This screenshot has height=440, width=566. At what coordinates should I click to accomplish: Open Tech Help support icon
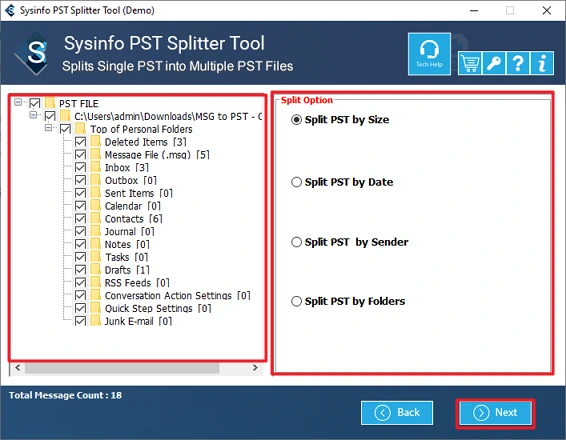coord(429,54)
